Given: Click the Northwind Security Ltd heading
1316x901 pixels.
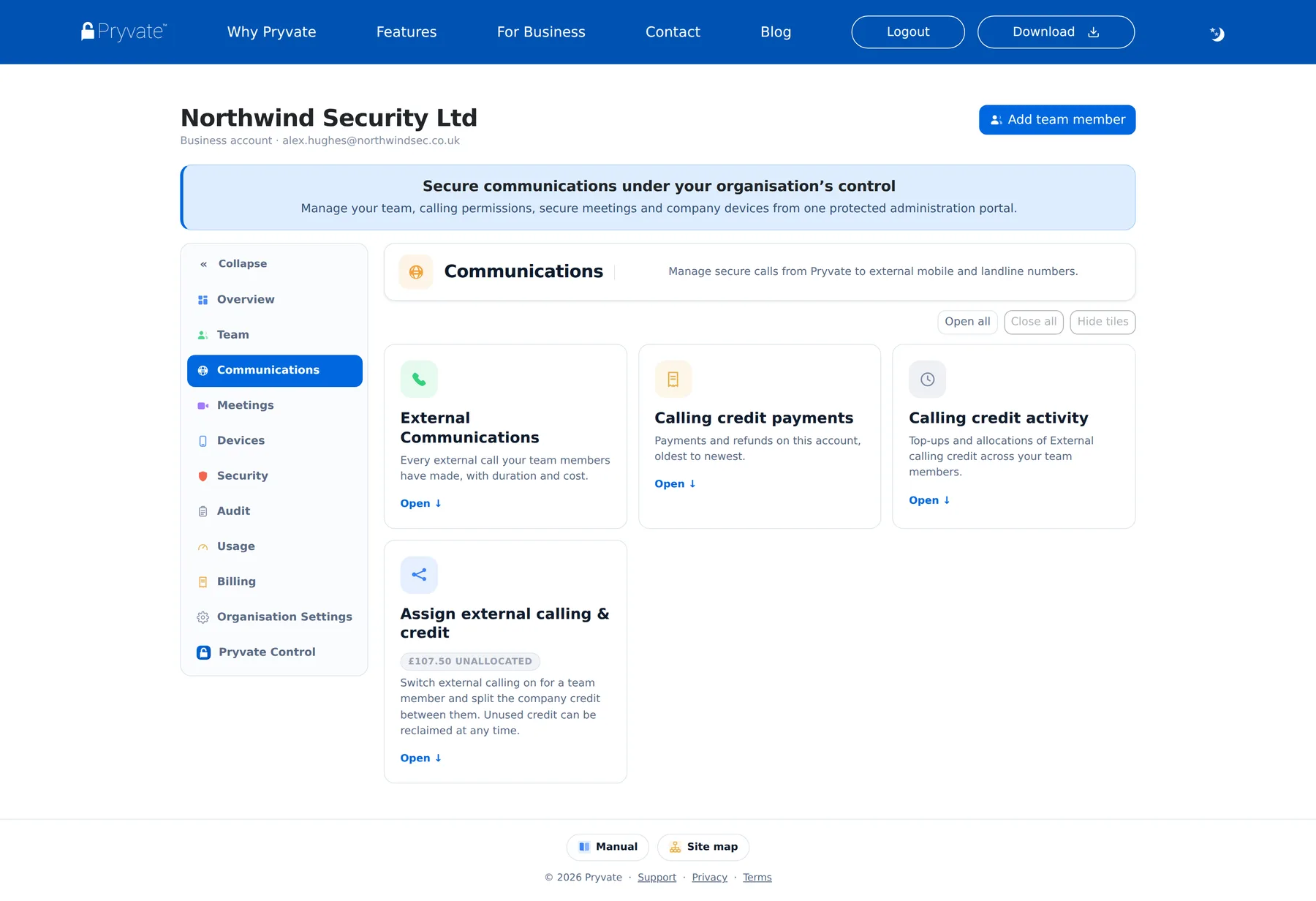Looking at the screenshot, I should tap(329, 118).
